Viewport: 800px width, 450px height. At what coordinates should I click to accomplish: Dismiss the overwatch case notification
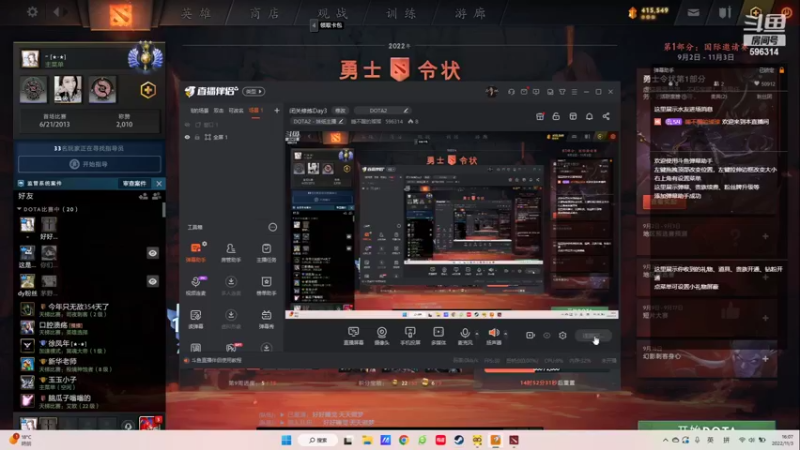(x=159, y=183)
